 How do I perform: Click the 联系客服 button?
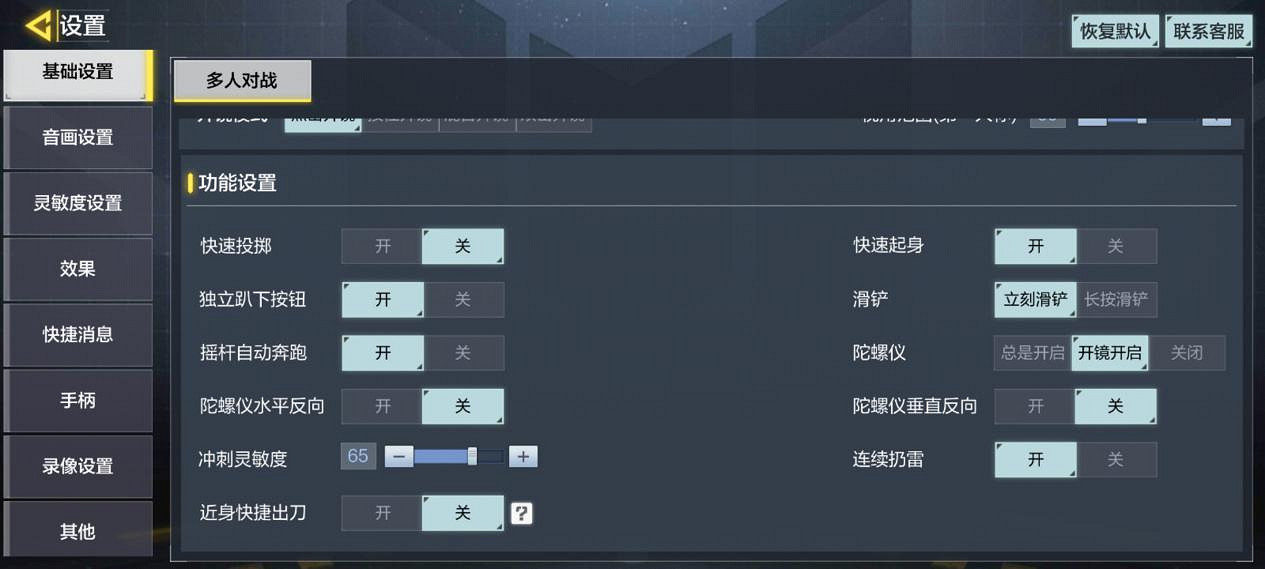(x=1209, y=31)
